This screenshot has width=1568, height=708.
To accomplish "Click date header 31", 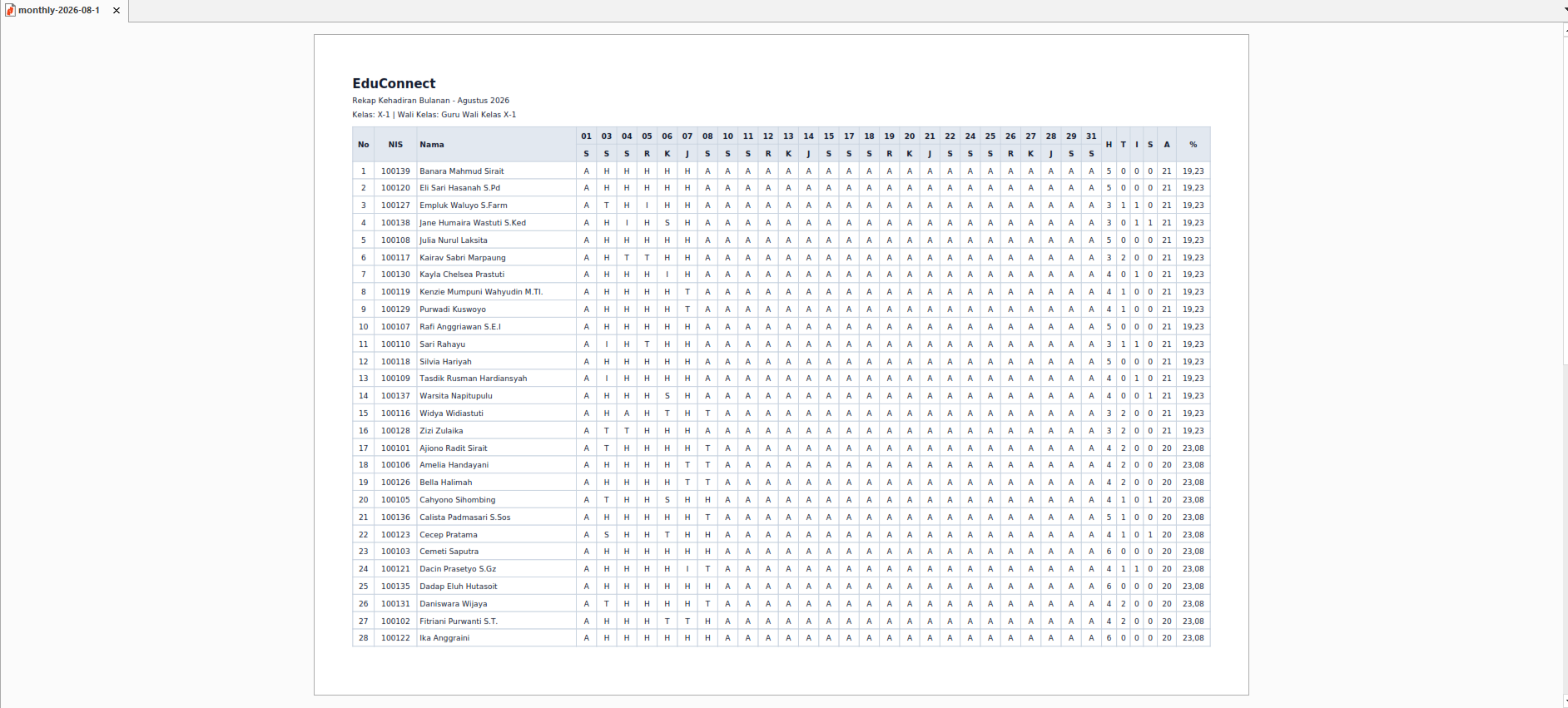I will tap(1091, 136).
